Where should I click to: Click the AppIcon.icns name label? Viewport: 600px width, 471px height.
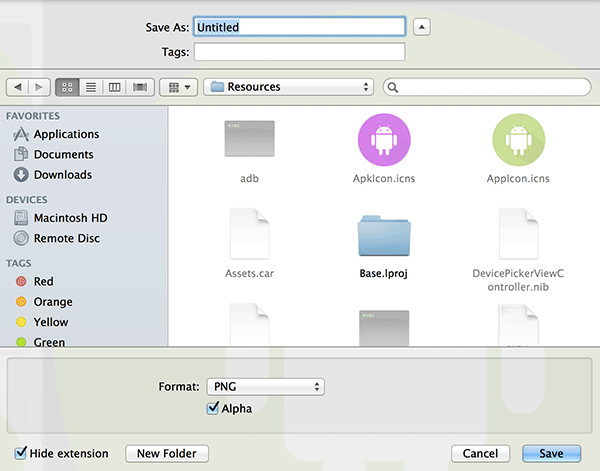(x=518, y=178)
